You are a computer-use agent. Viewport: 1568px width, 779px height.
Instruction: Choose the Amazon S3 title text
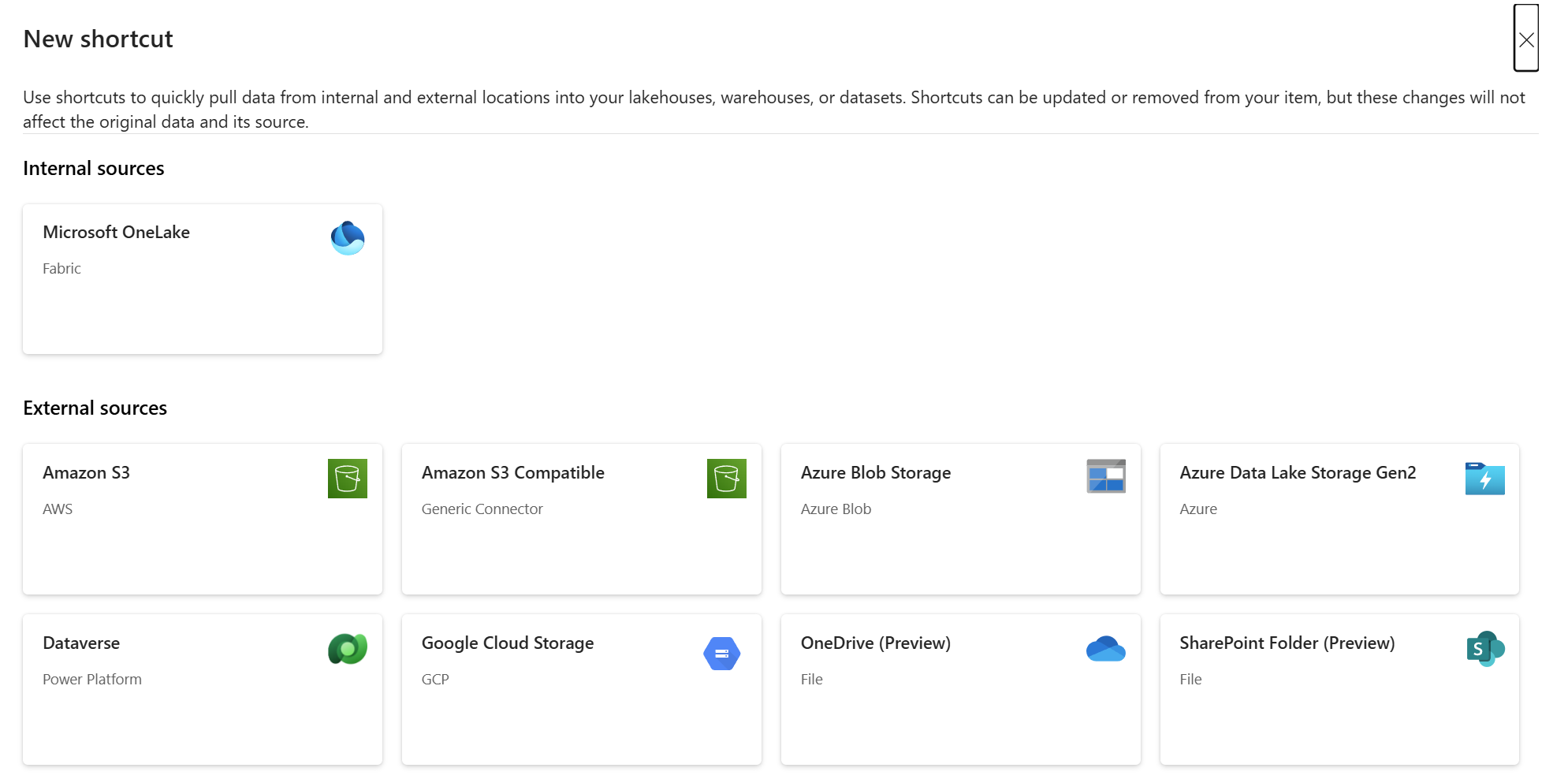pyautogui.click(x=86, y=472)
